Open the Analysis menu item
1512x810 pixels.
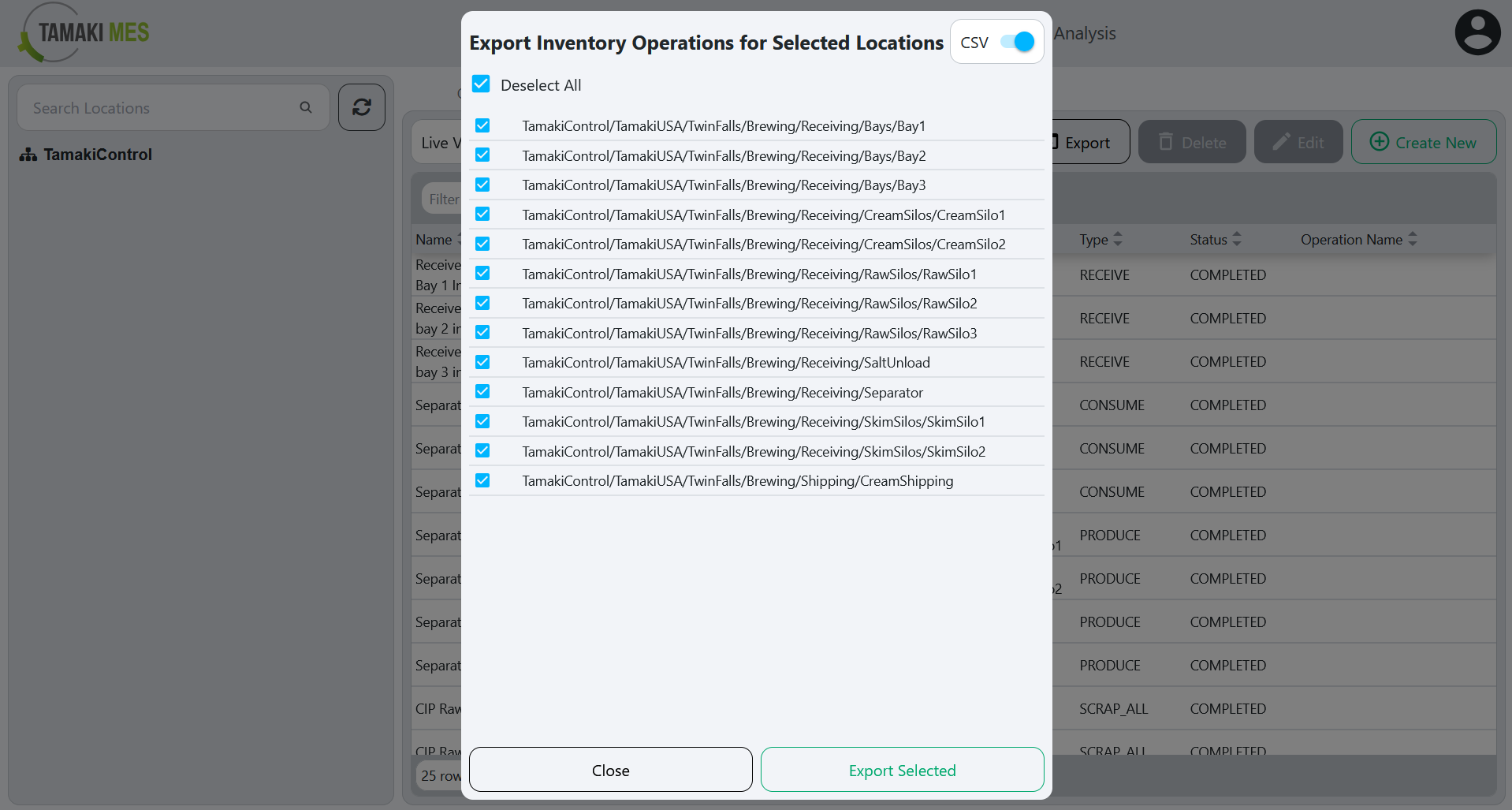click(x=1085, y=33)
